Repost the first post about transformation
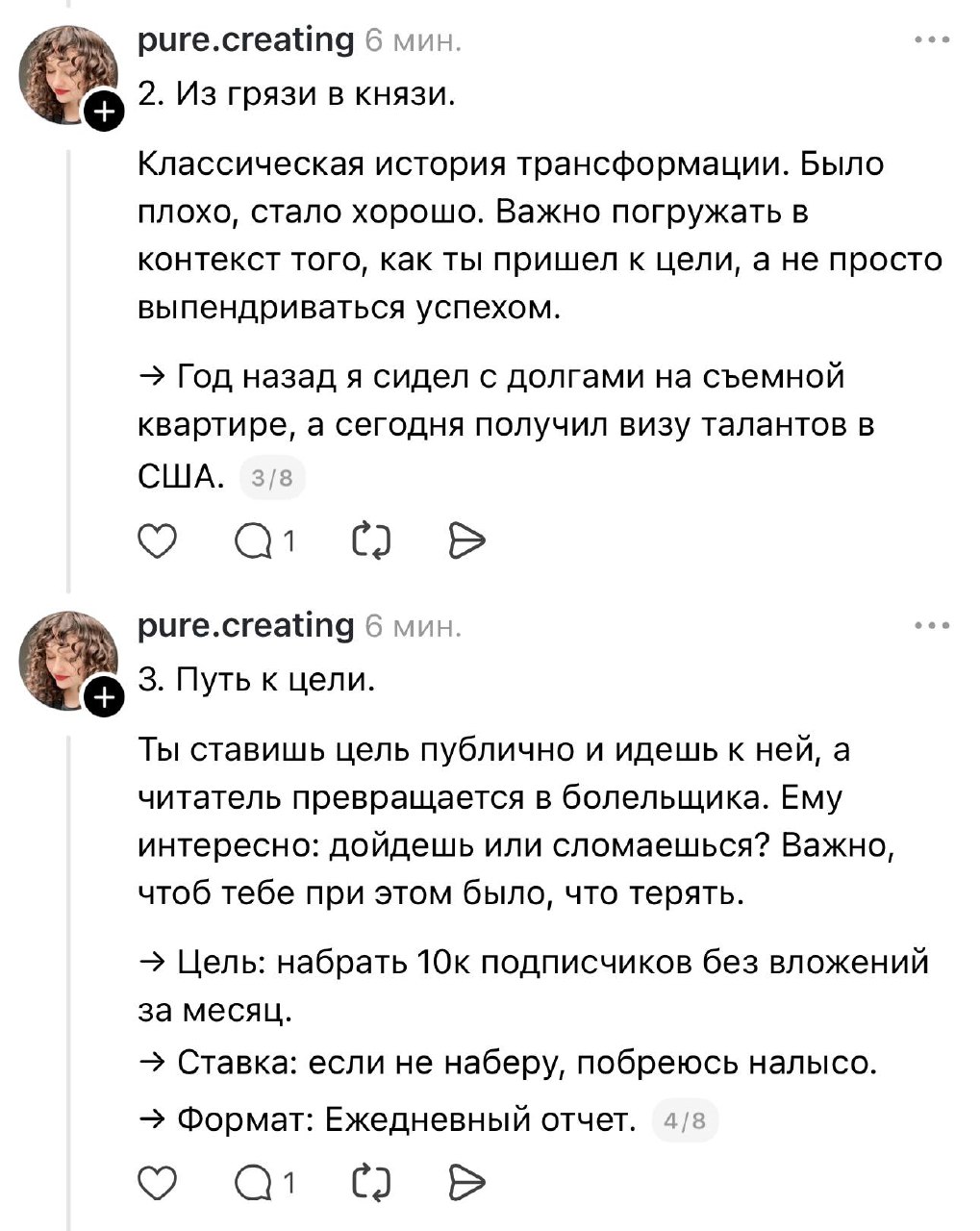Image resolution: width=980 pixels, height=1231 pixels. (372, 541)
